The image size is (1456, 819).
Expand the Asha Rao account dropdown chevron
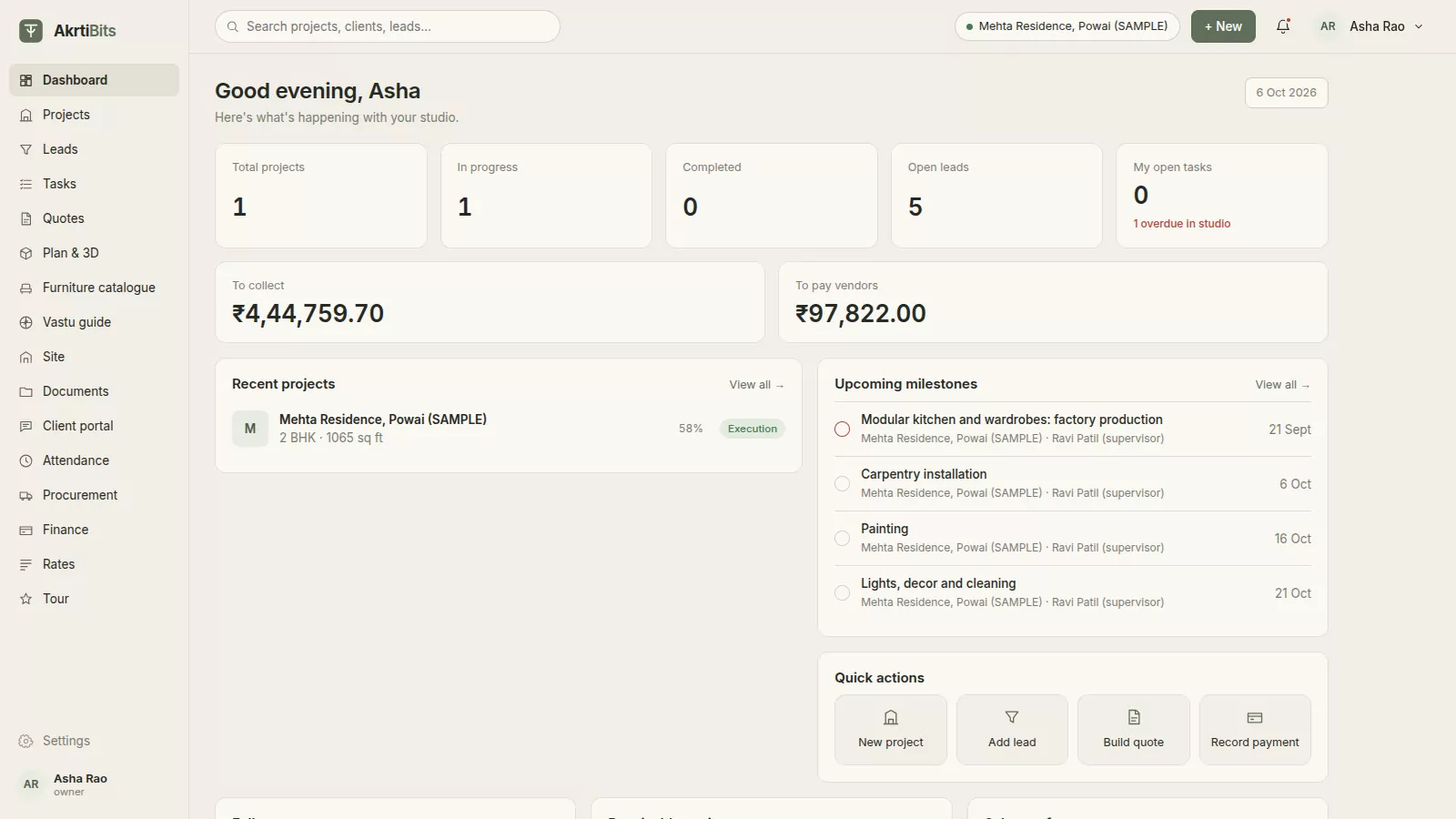click(x=1419, y=26)
